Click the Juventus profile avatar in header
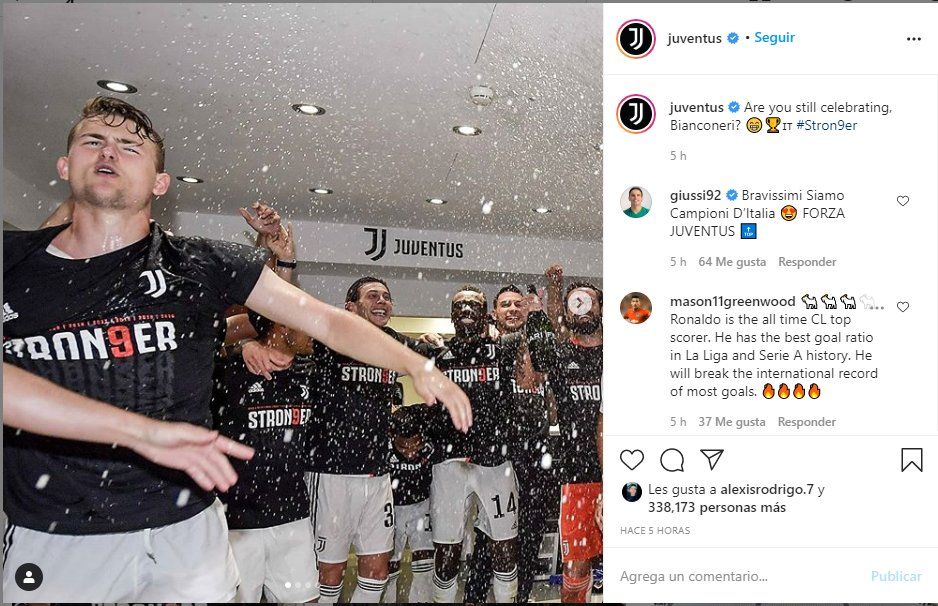 click(x=635, y=39)
